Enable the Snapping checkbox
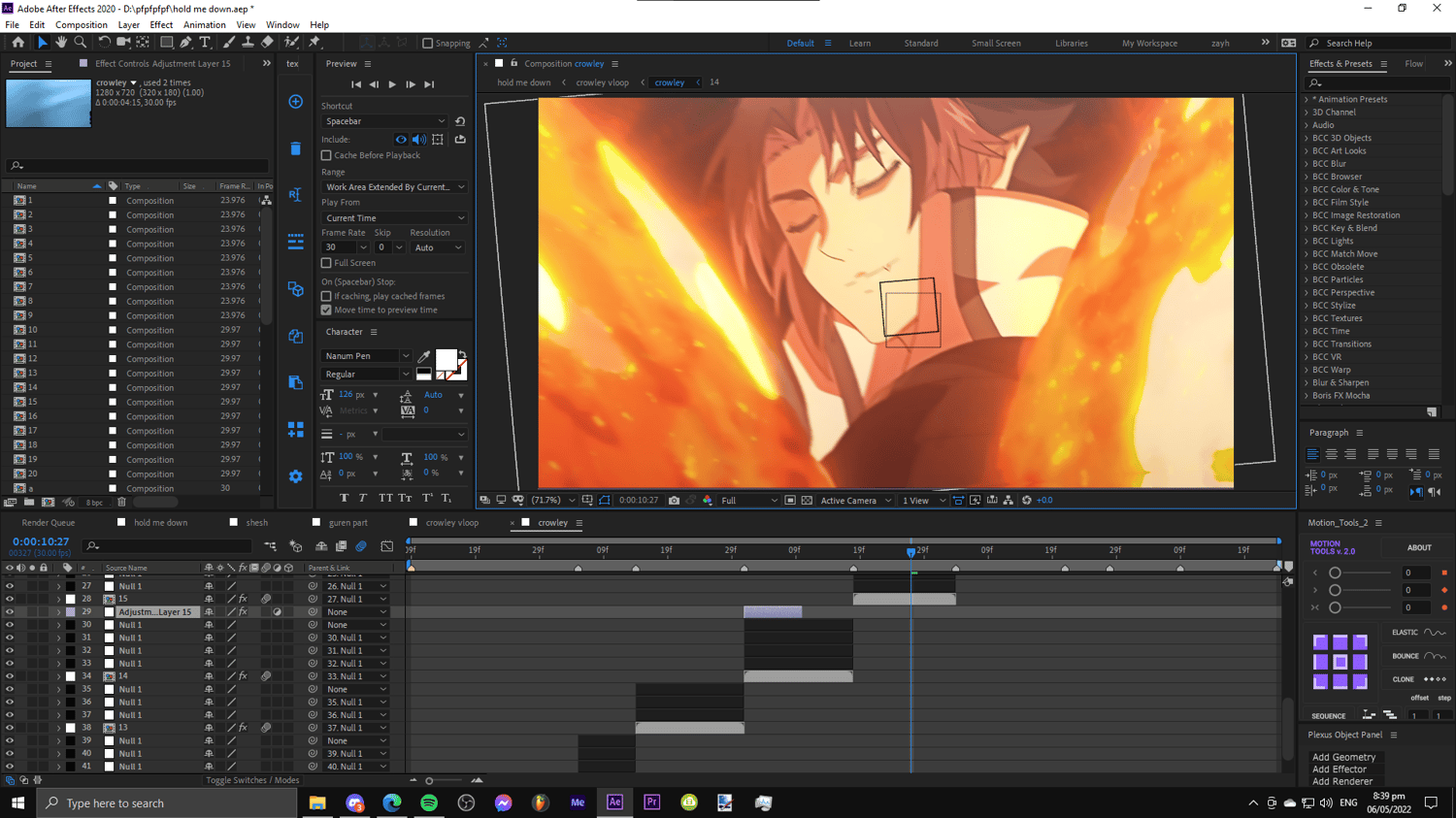This screenshot has width=1456, height=818. [x=427, y=44]
